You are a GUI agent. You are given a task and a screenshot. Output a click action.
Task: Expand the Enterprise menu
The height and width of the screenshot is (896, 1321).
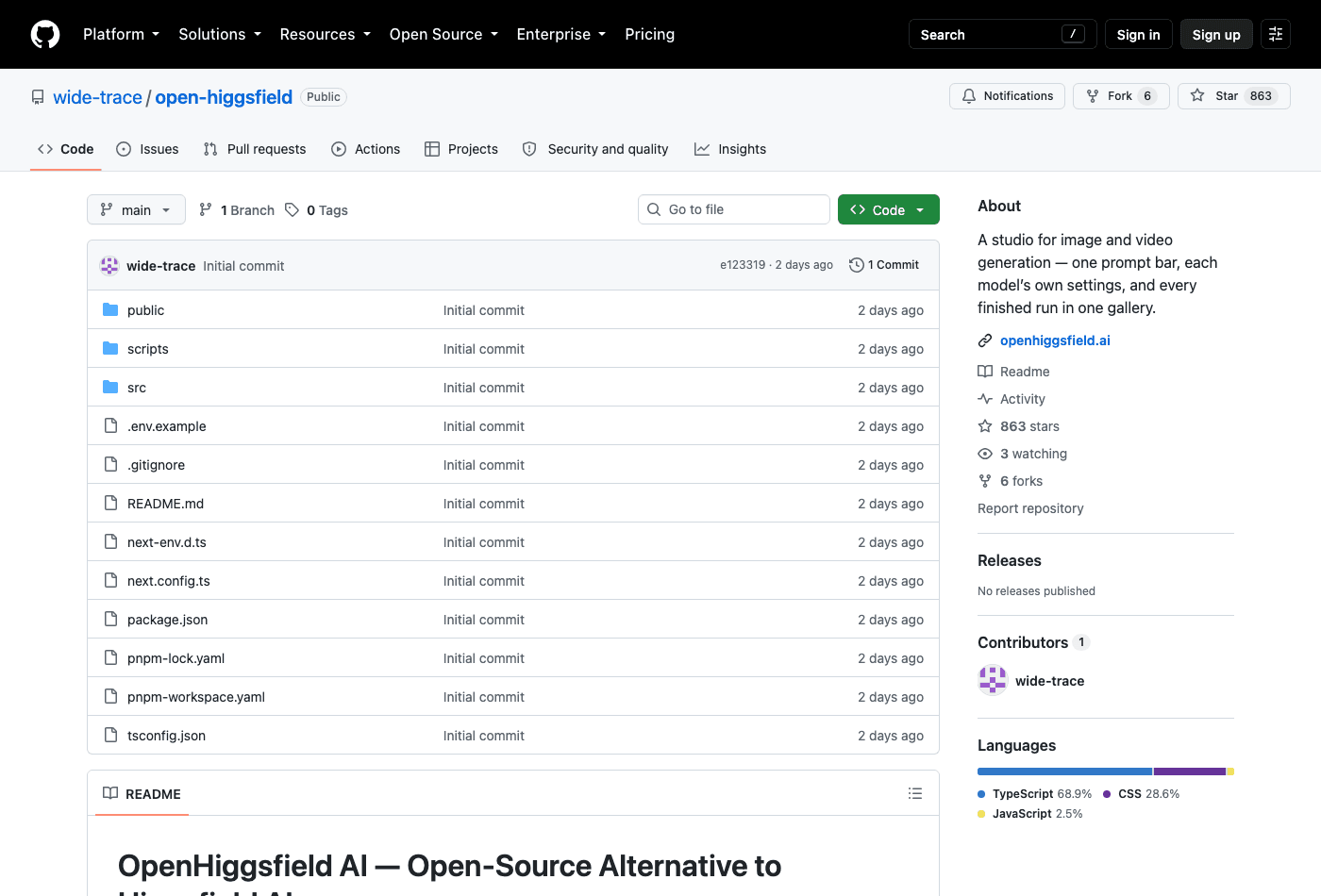[560, 34]
